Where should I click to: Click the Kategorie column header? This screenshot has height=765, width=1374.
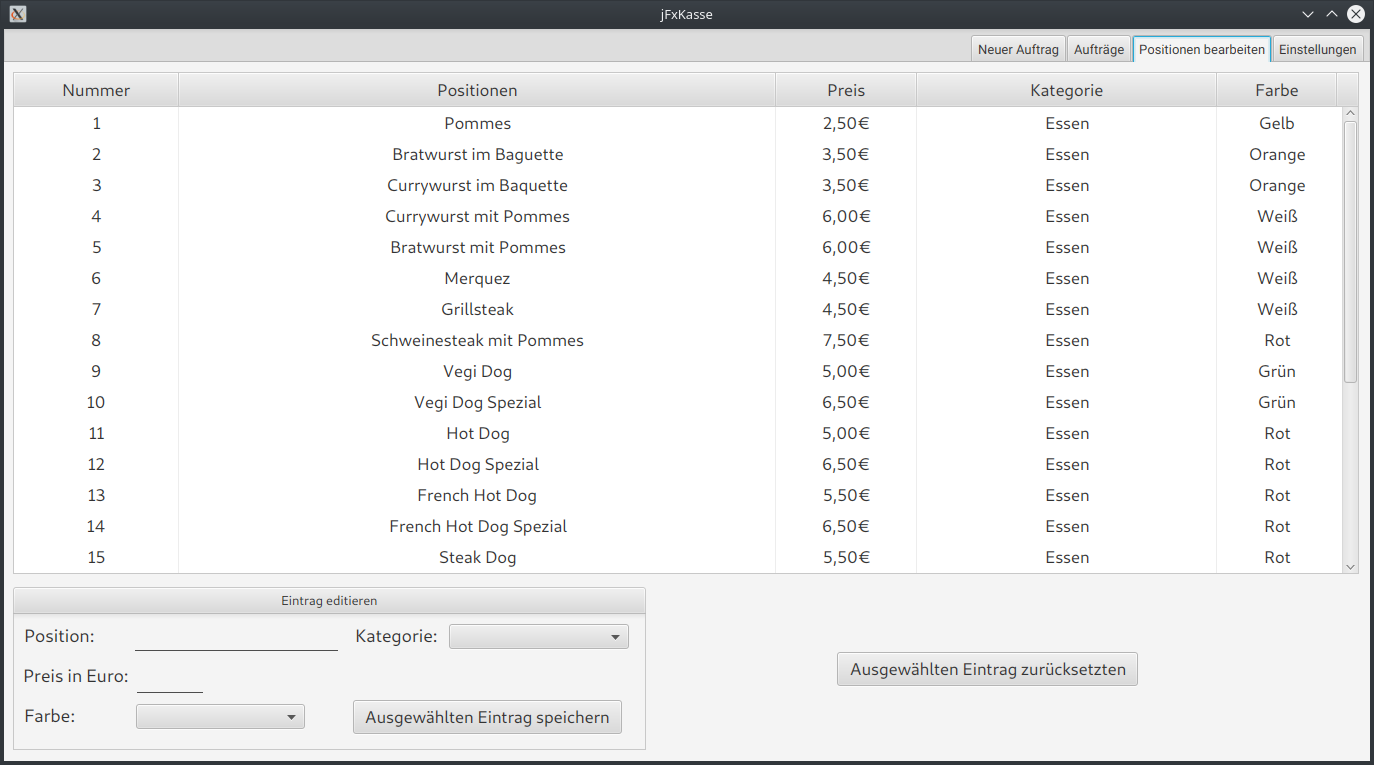(x=1066, y=90)
